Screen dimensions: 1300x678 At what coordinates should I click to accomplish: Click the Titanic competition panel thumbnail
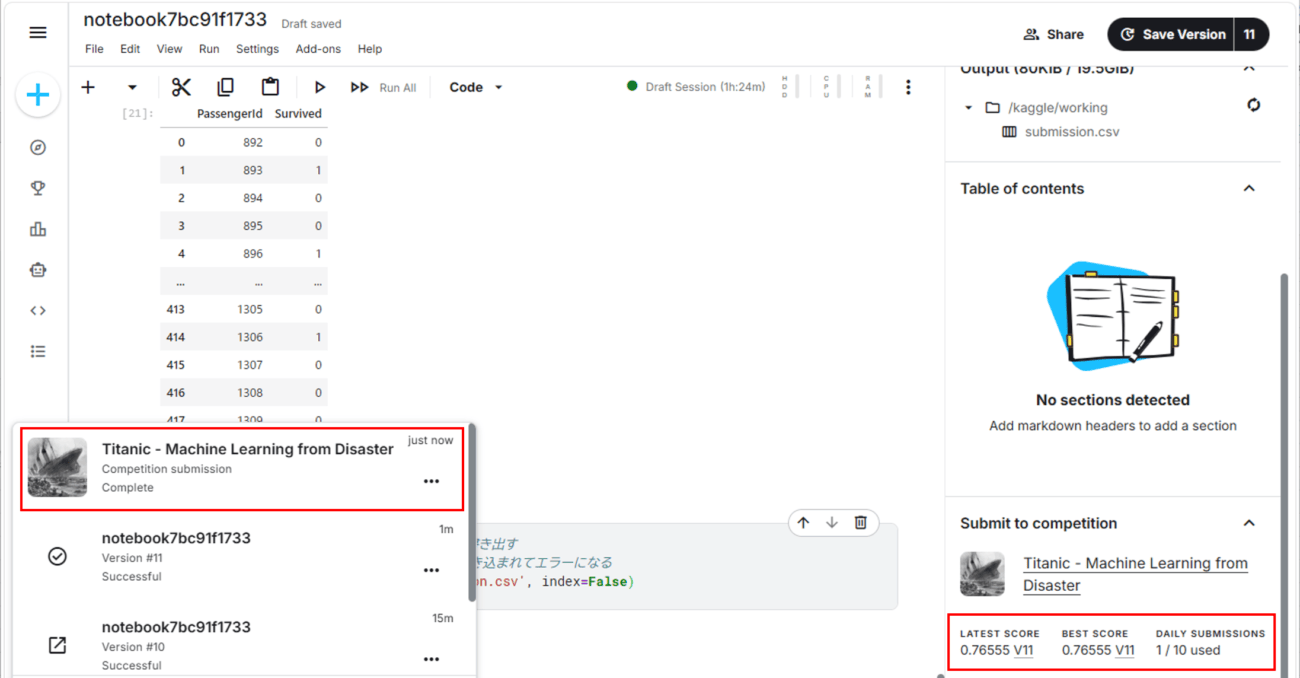pyautogui.click(x=982, y=574)
